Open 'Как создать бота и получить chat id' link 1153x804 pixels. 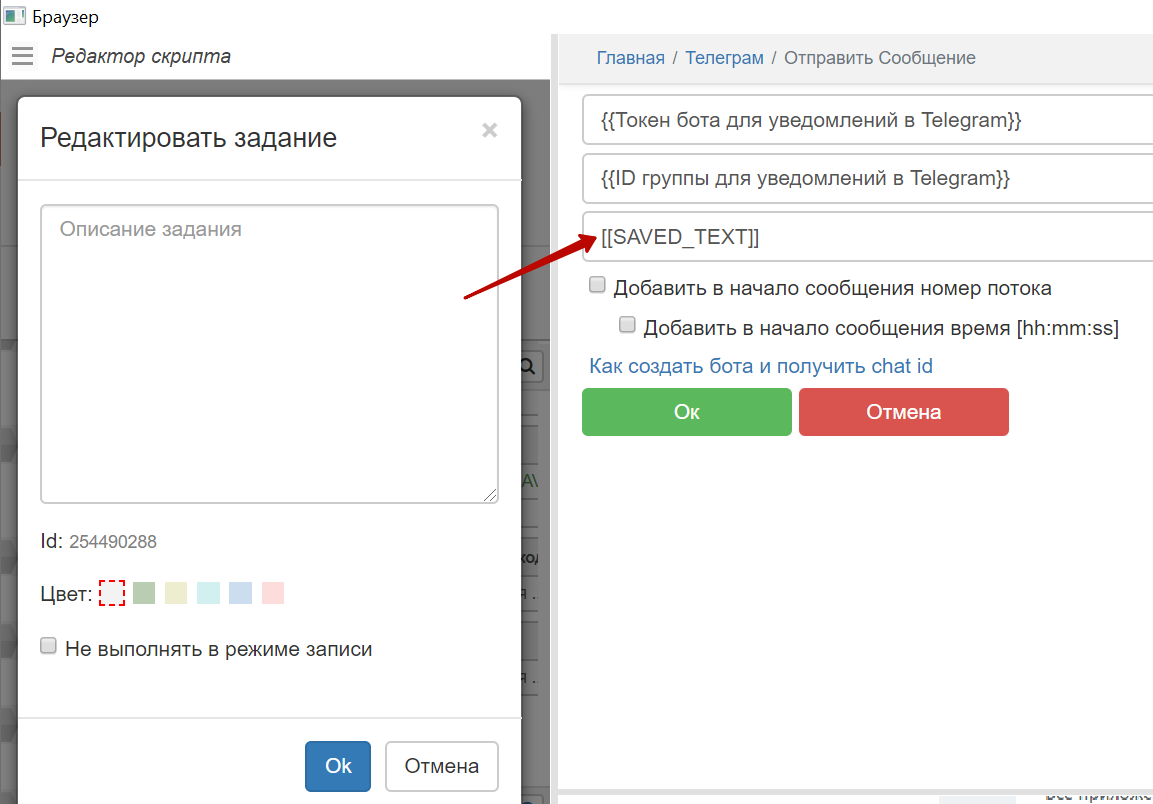point(760,366)
